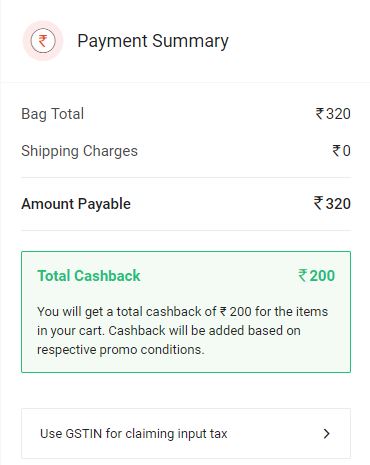Click the rupee symbol before Shipping Charges value

[x=336, y=151]
